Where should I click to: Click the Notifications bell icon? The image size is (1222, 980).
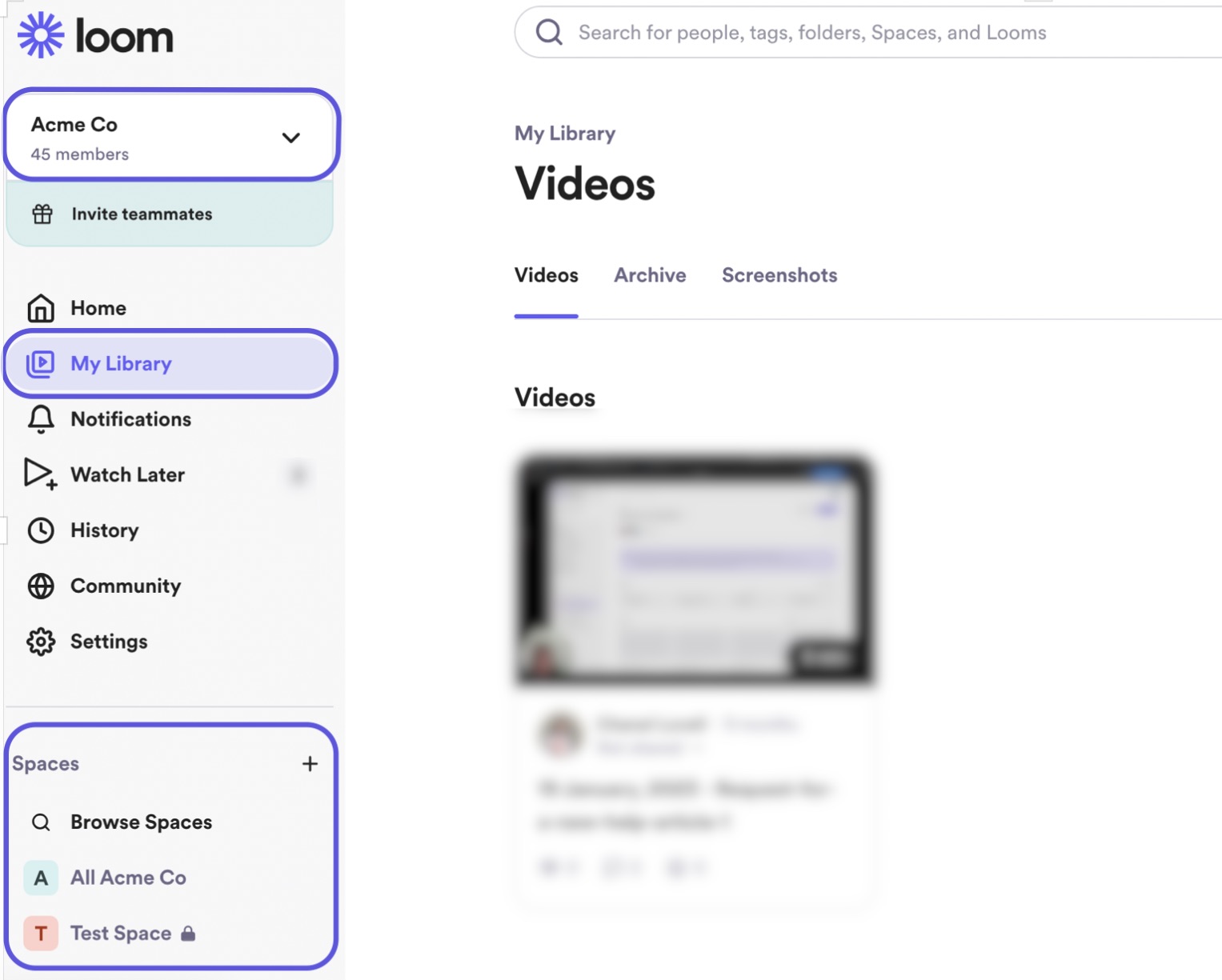click(x=41, y=419)
